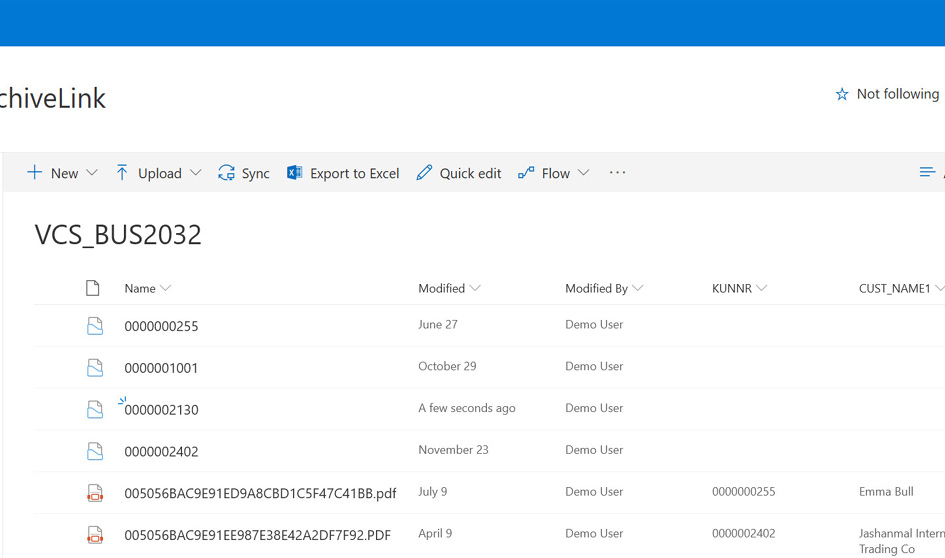Click the star icon to follow site
Viewport: 945px width, 558px height.
tap(842, 94)
